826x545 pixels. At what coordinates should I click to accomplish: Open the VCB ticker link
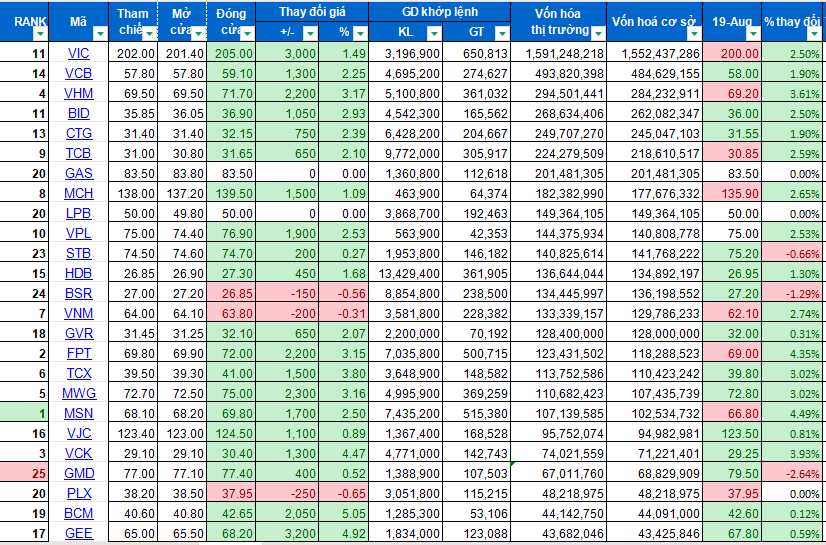point(78,74)
